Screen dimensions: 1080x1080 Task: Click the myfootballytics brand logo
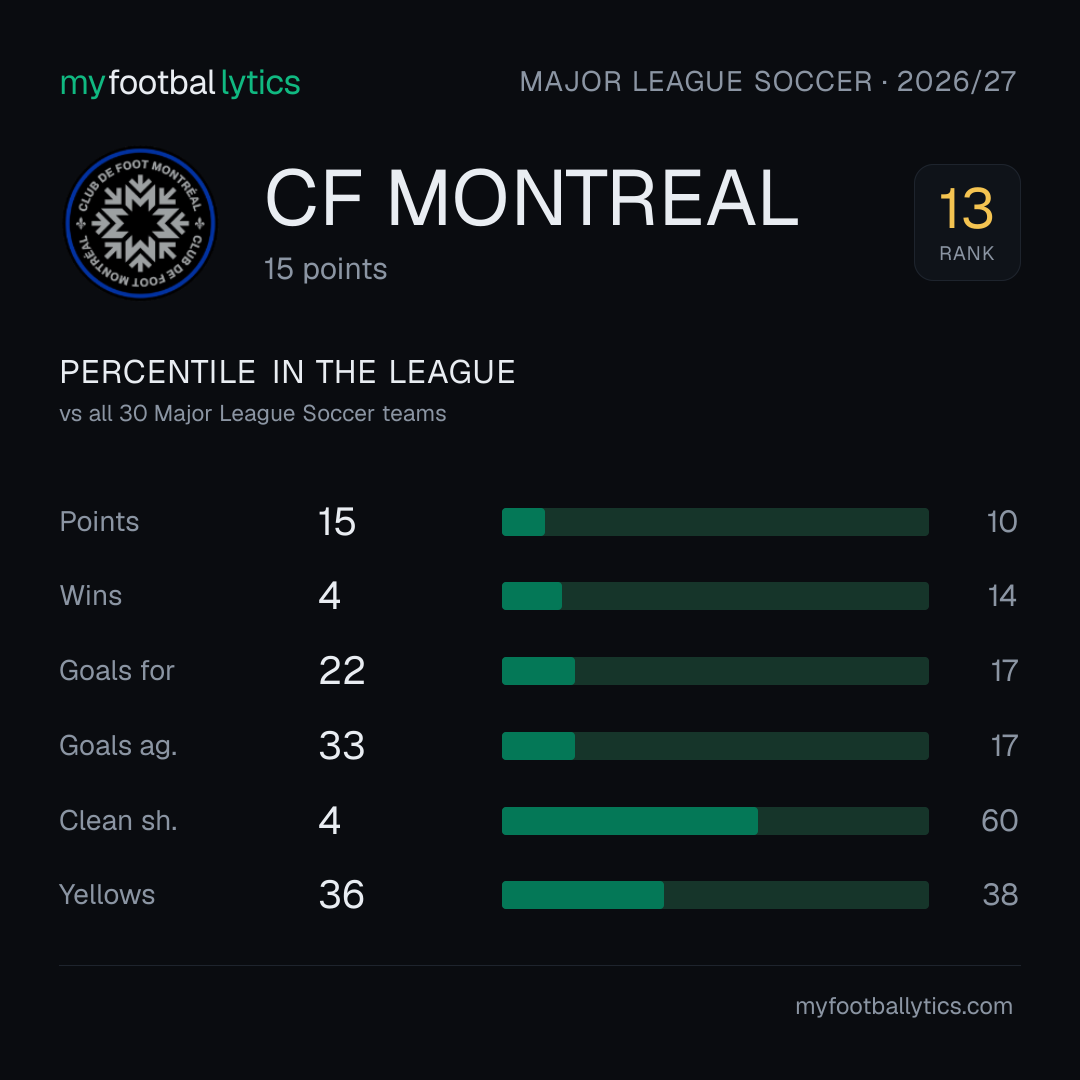click(180, 83)
